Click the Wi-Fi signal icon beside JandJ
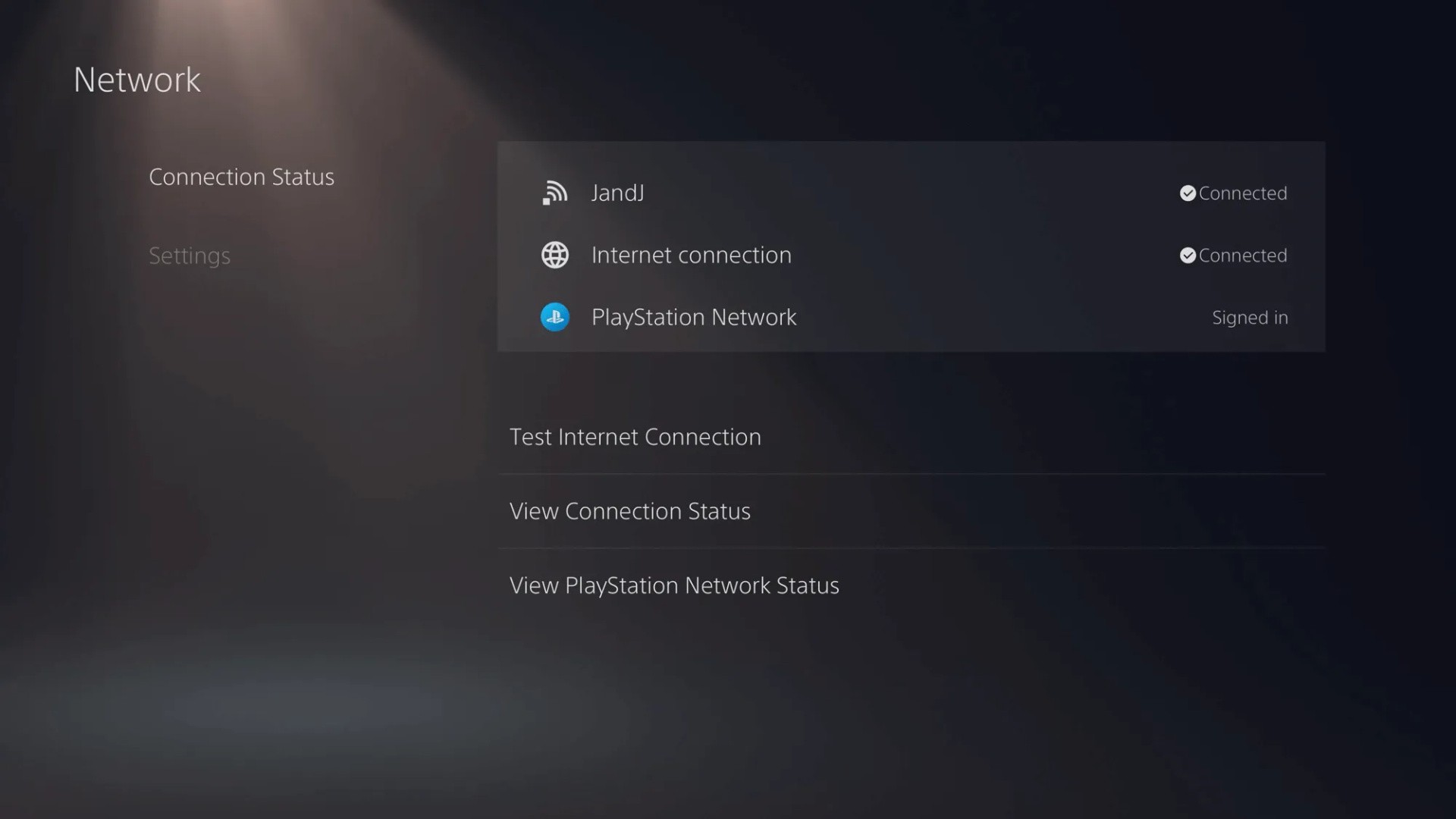Viewport: 1456px width, 819px height. 554,193
